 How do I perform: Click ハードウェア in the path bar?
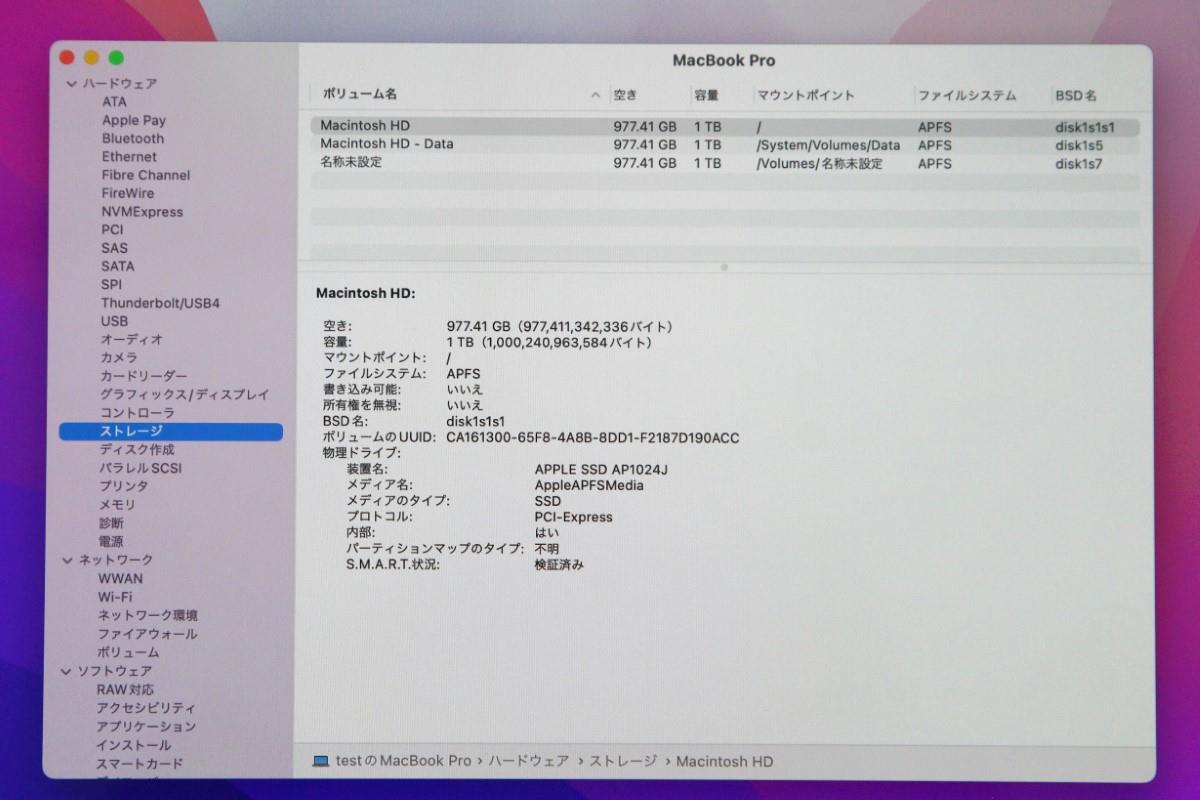coord(529,762)
